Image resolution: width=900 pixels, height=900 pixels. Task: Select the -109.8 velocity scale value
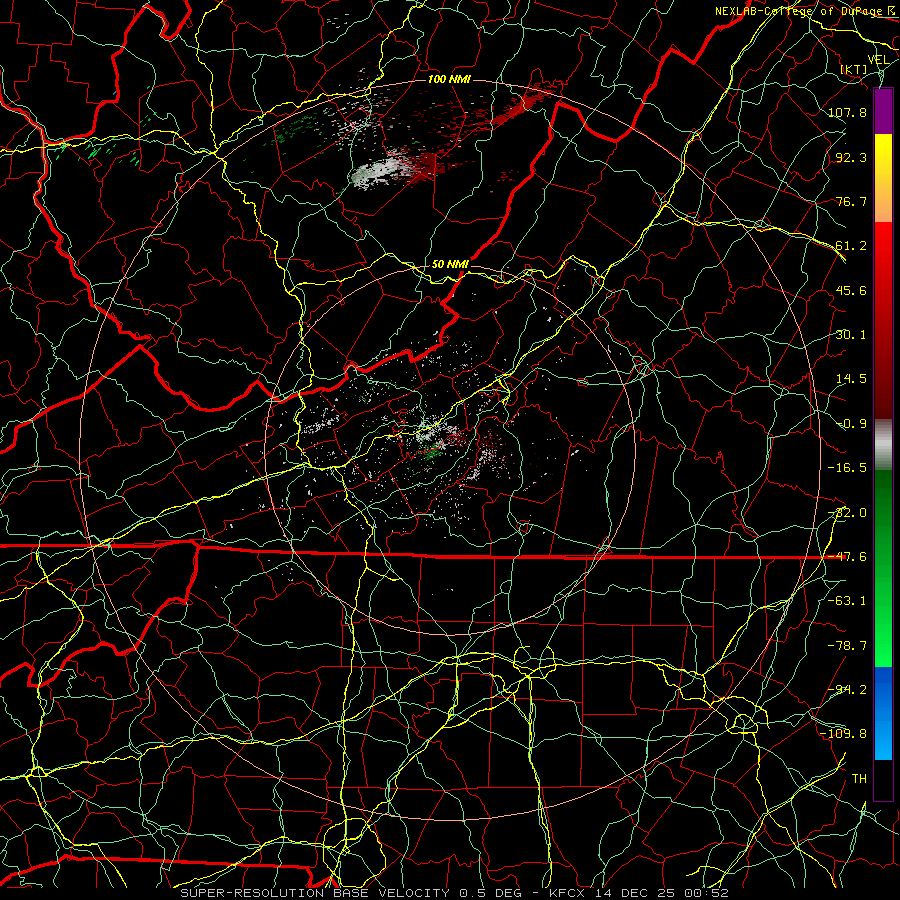click(x=844, y=733)
